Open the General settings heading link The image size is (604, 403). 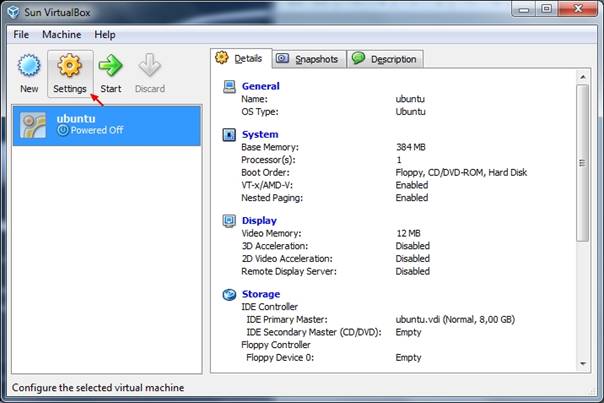[260, 86]
